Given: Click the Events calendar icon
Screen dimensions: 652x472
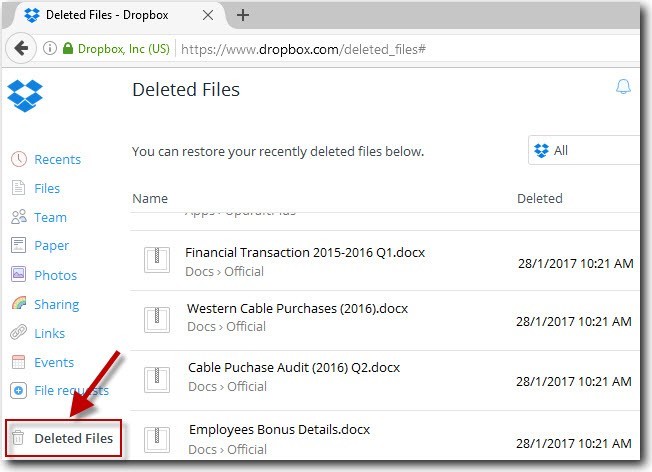Looking at the screenshot, I should (18, 362).
